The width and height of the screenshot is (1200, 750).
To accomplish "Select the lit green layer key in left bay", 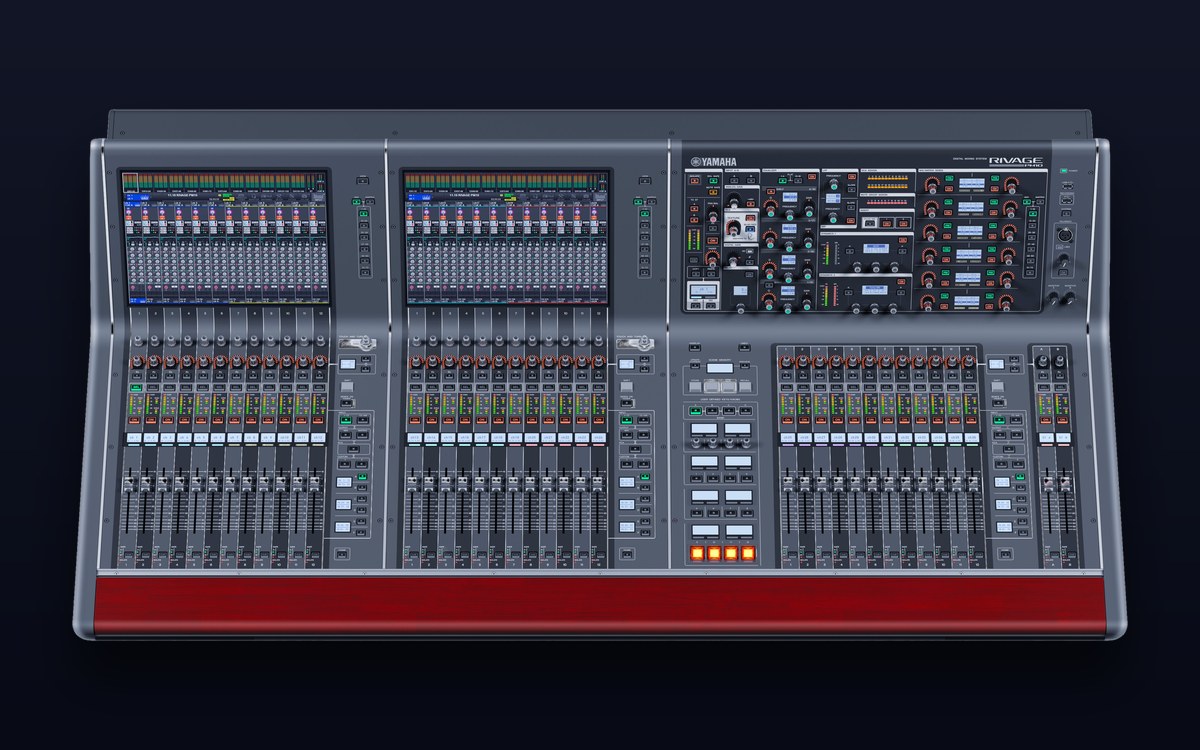I will click(x=346, y=420).
